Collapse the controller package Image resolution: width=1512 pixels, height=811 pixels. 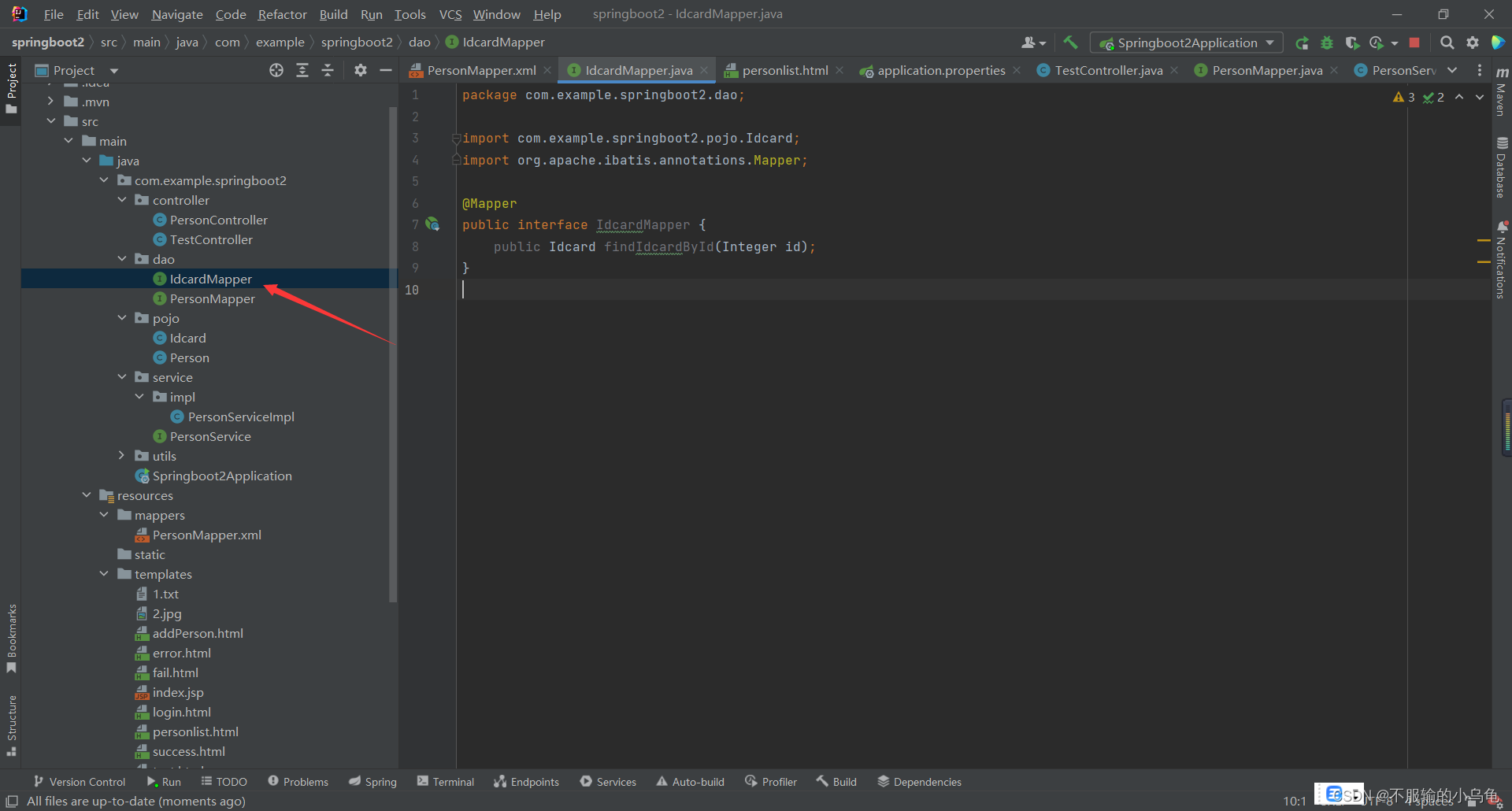122,200
